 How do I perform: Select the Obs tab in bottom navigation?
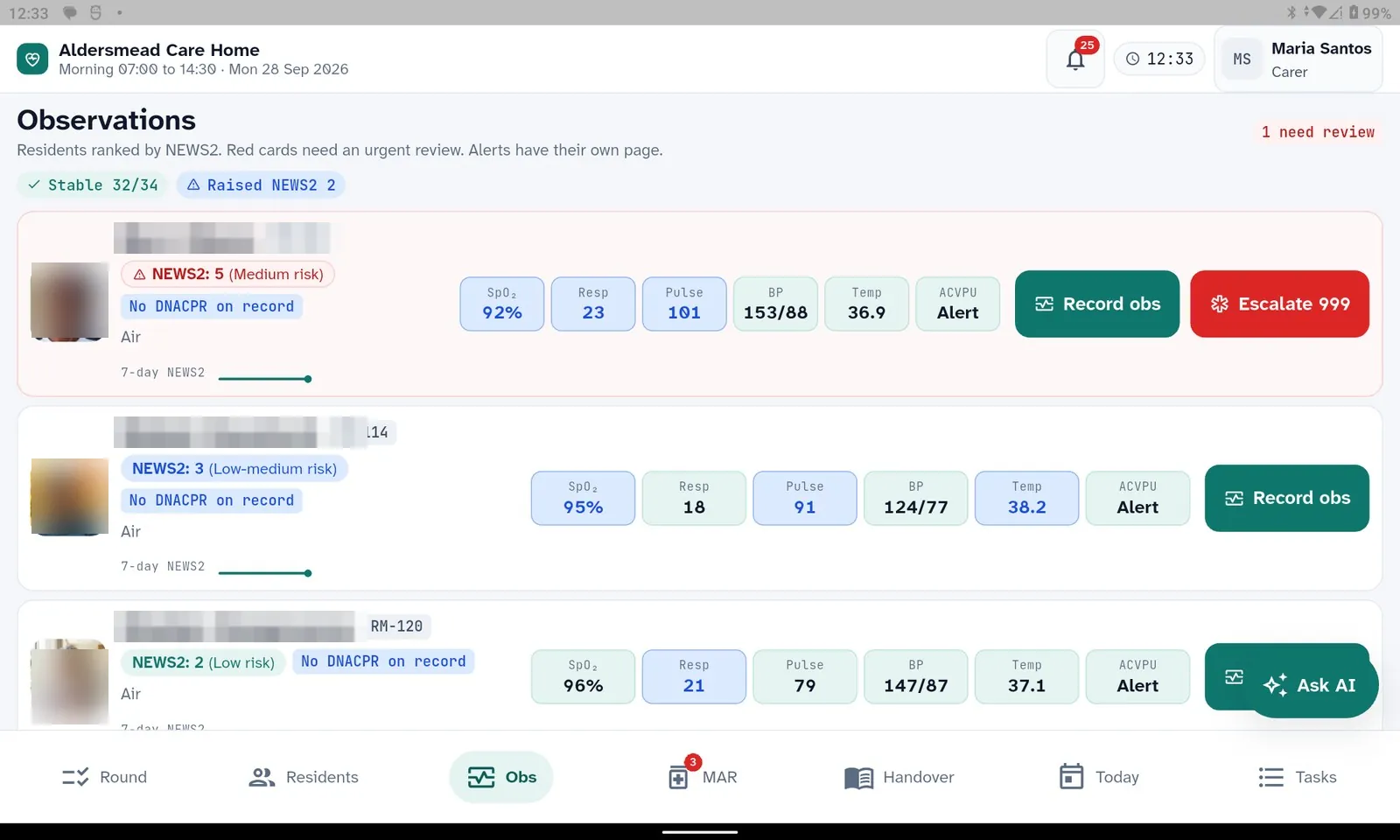(x=501, y=777)
